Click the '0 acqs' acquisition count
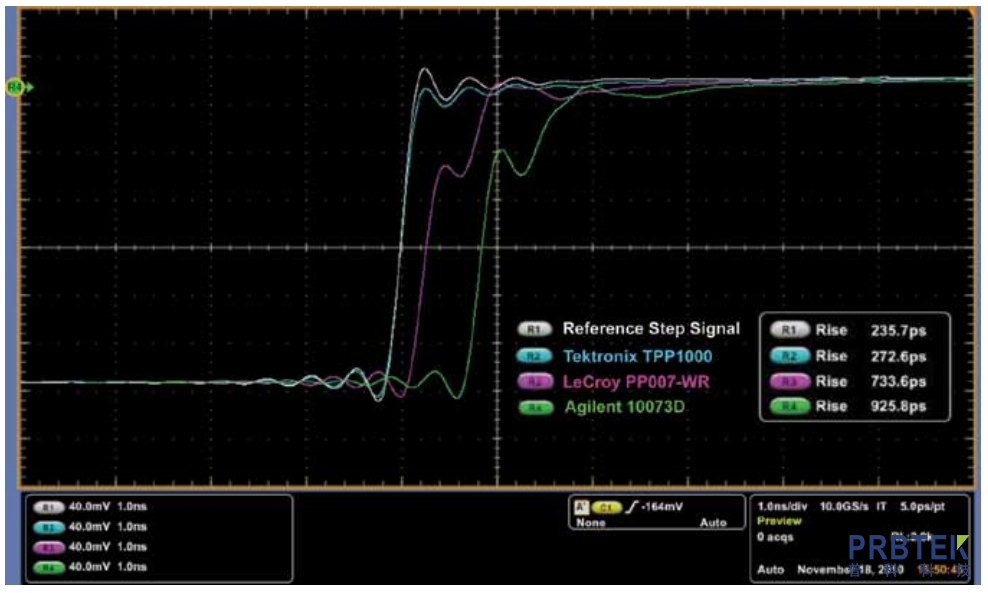This screenshot has height=593, width=988. click(775, 538)
